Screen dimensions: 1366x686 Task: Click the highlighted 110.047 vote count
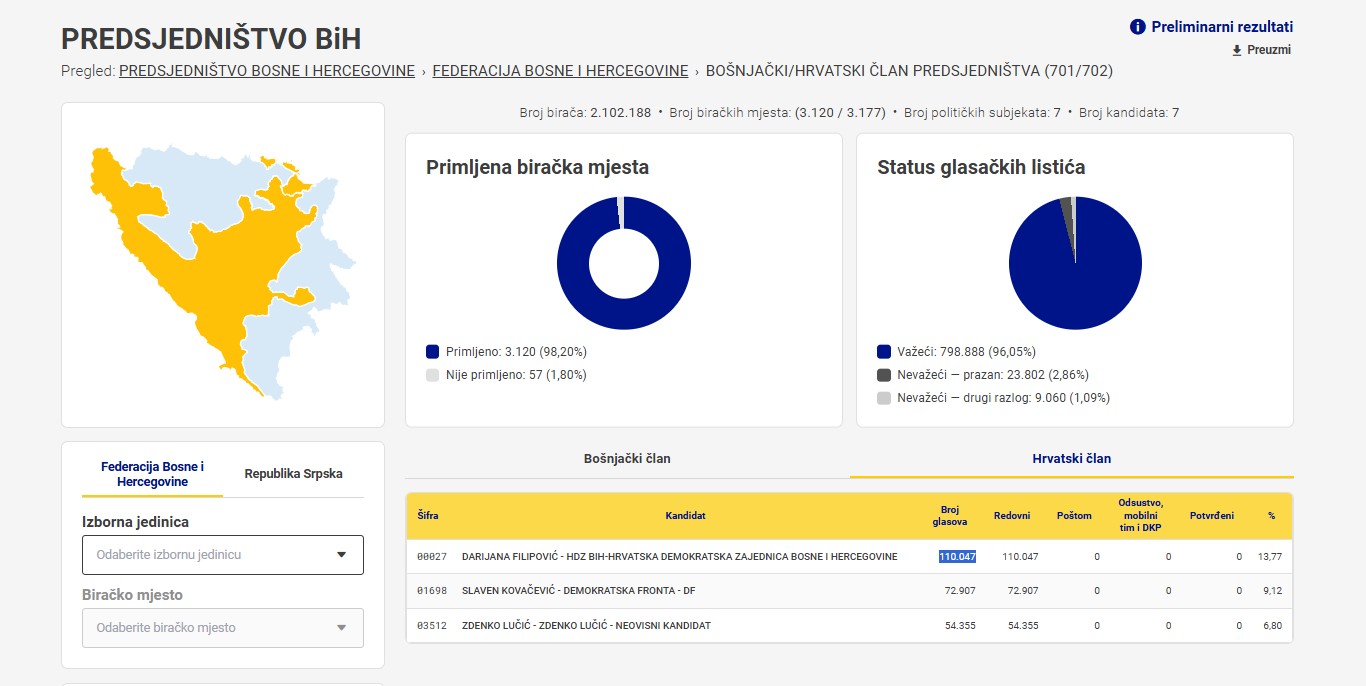(957, 556)
